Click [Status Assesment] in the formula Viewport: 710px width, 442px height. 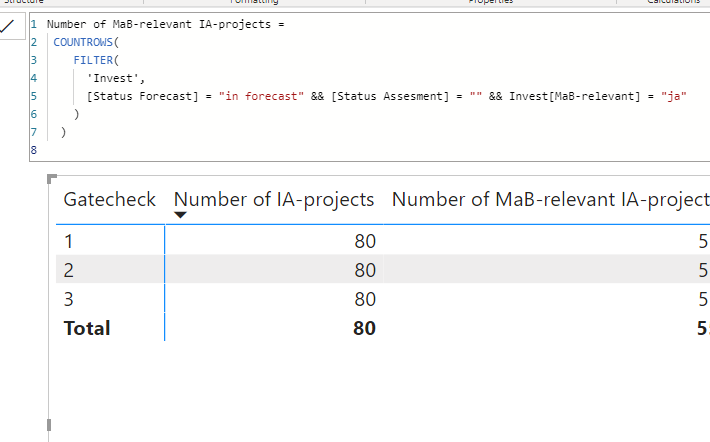(x=390, y=96)
